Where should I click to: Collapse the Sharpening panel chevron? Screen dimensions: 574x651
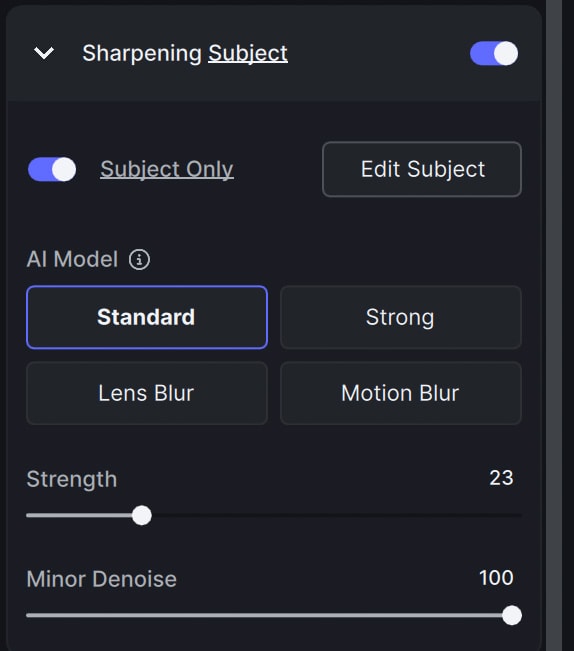pos(44,53)
